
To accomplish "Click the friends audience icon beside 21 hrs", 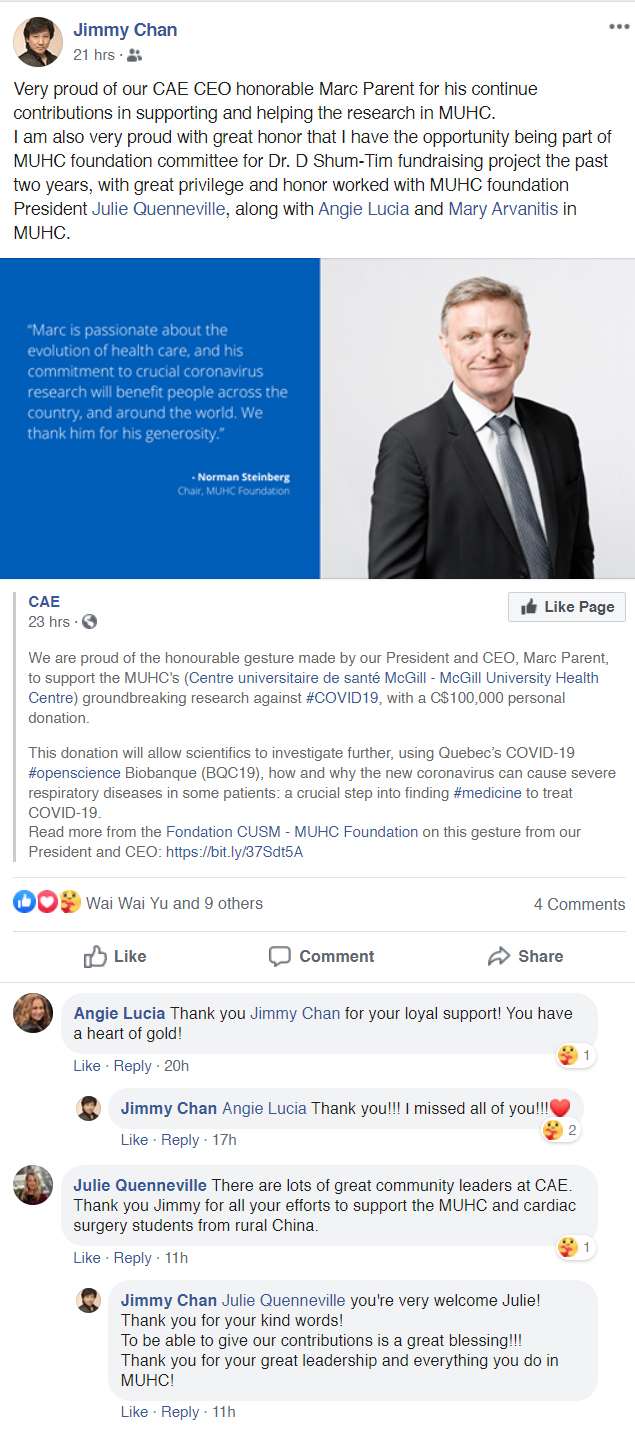I will pos(135,55).
